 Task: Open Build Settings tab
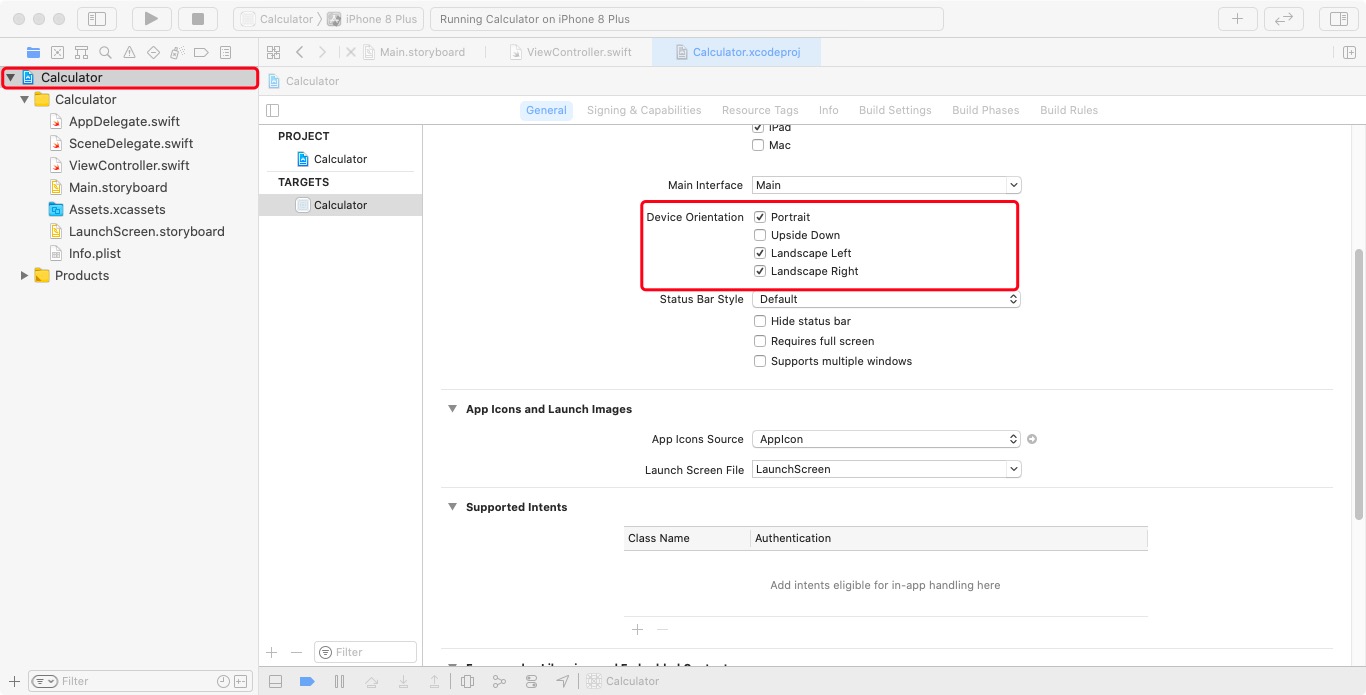[x=895, y=110]
